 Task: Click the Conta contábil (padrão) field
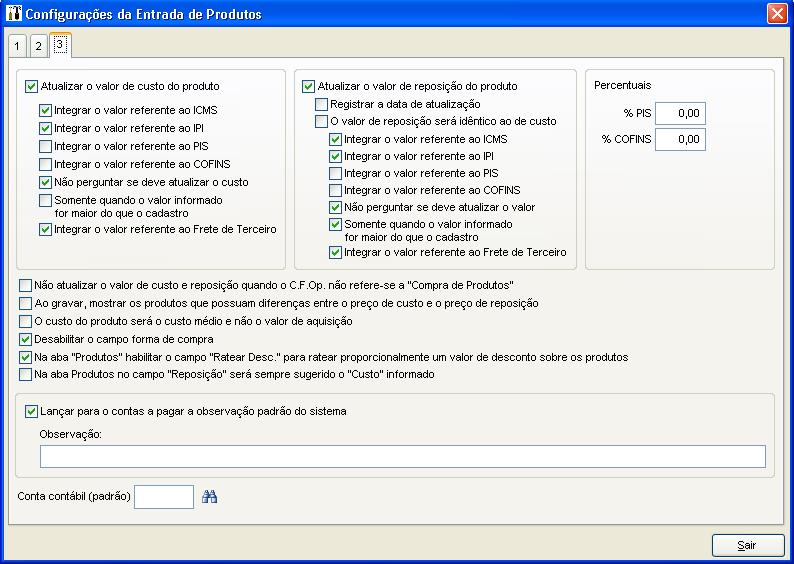164,497
